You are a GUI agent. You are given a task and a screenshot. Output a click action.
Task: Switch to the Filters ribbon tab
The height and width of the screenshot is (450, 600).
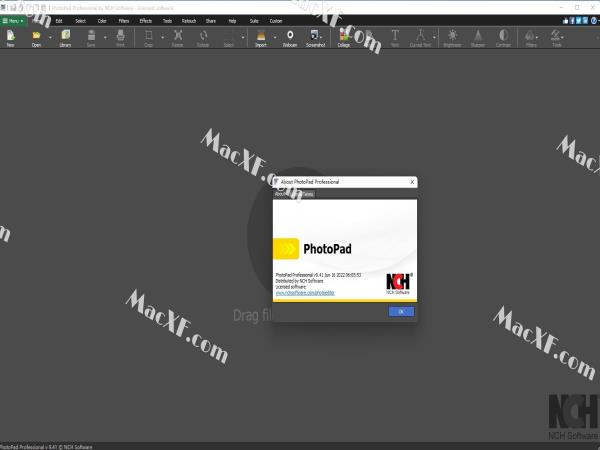coord(124,21)
